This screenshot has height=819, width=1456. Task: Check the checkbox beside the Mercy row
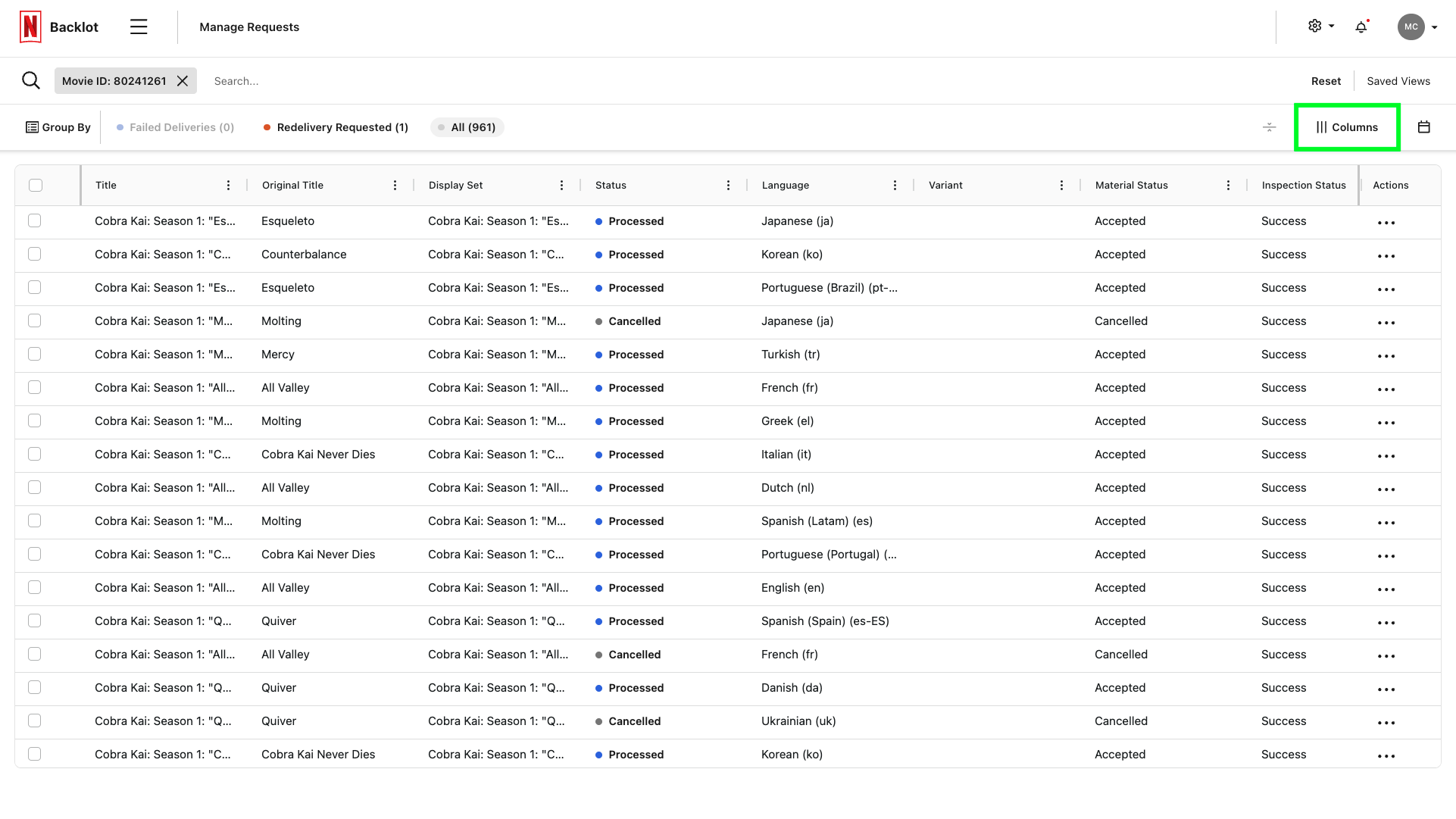[35, 354]
